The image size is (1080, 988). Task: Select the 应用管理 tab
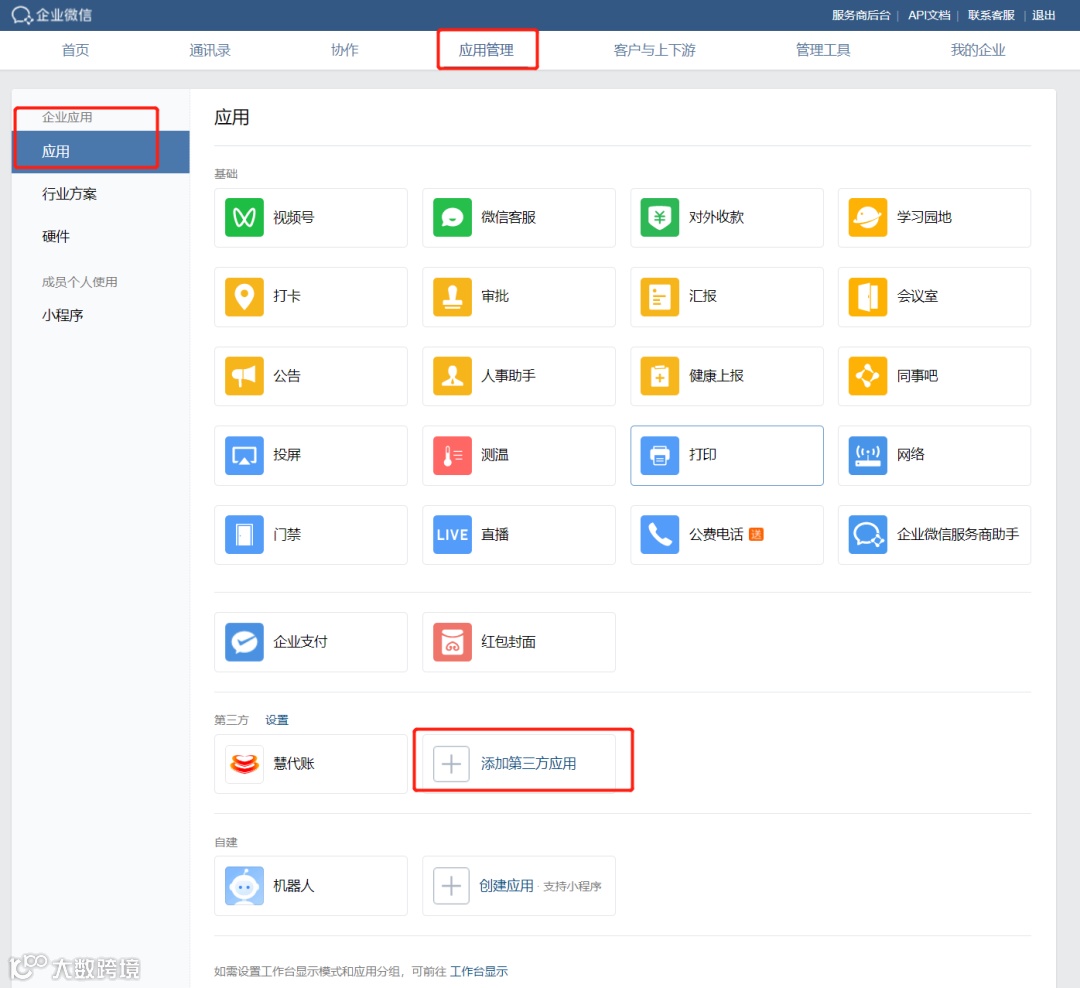point(486,50)
